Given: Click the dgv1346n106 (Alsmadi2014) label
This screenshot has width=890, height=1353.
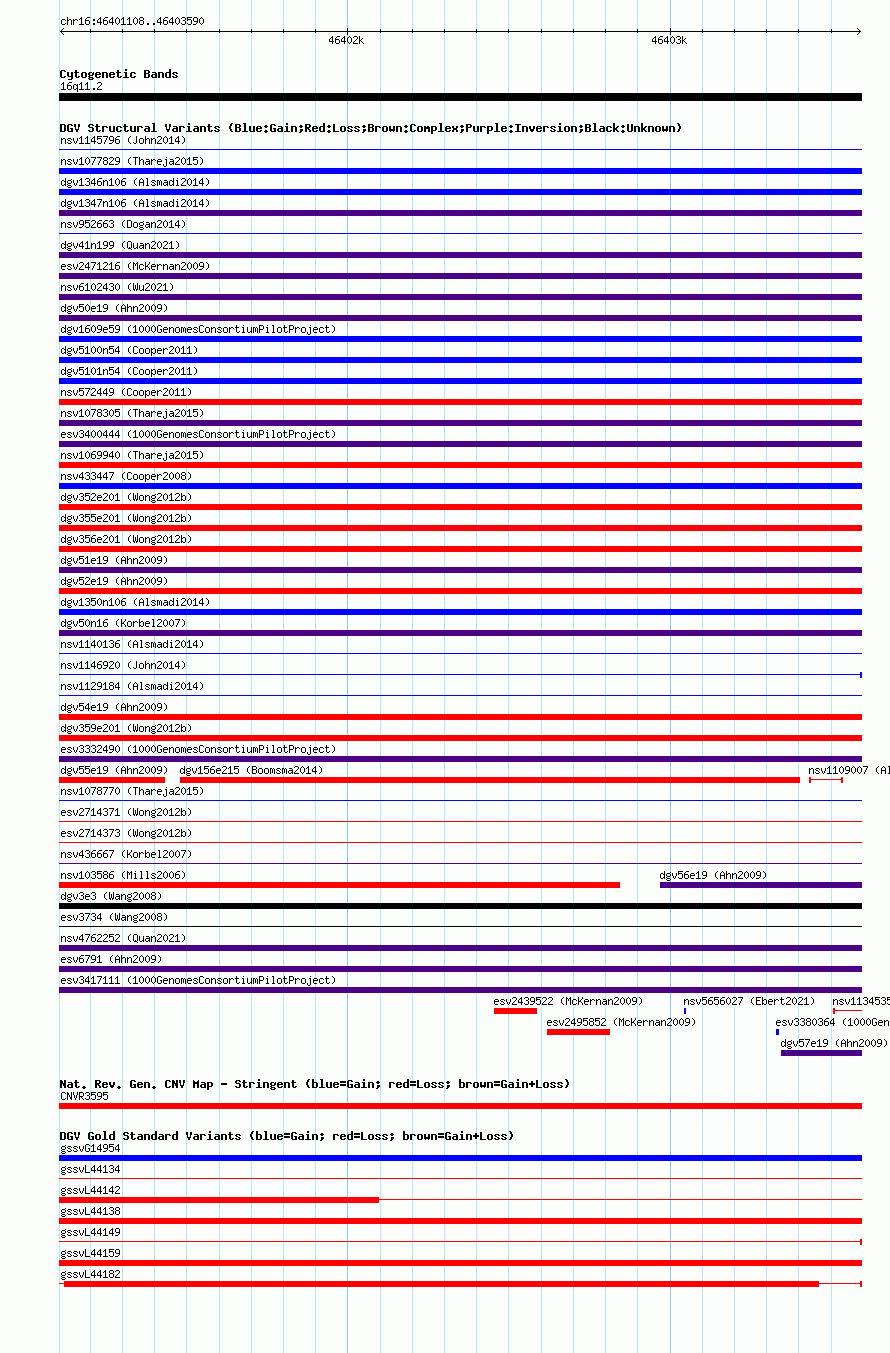Looking at the screenshot, I should (135, 182).
